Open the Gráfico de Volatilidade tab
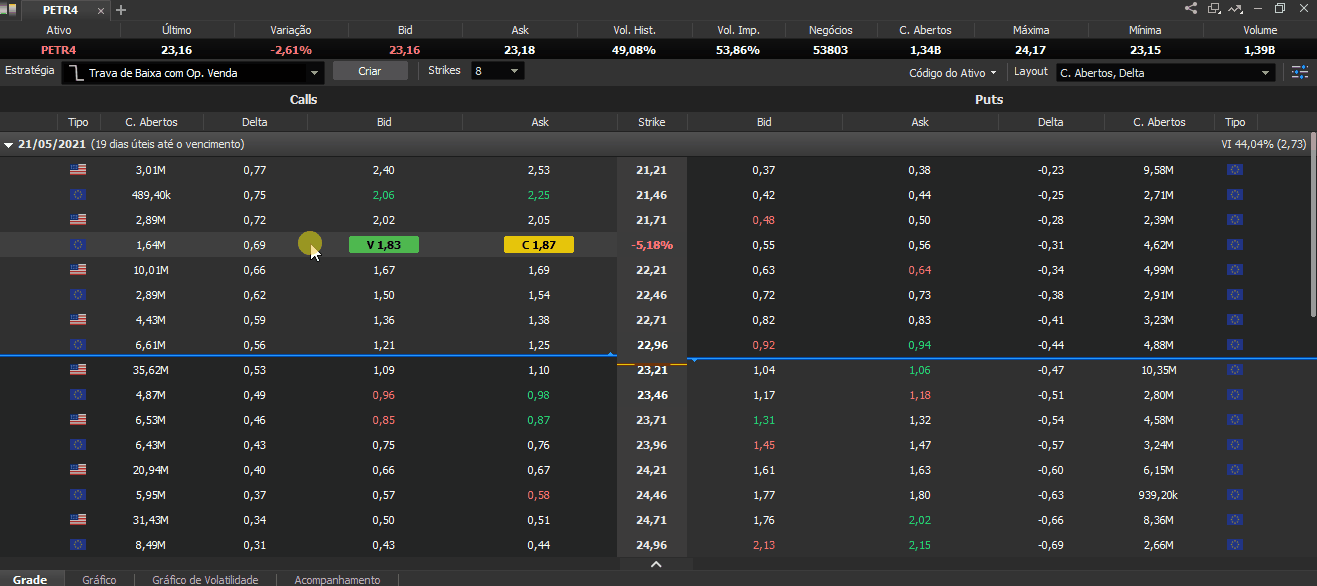 click(205, 580)
